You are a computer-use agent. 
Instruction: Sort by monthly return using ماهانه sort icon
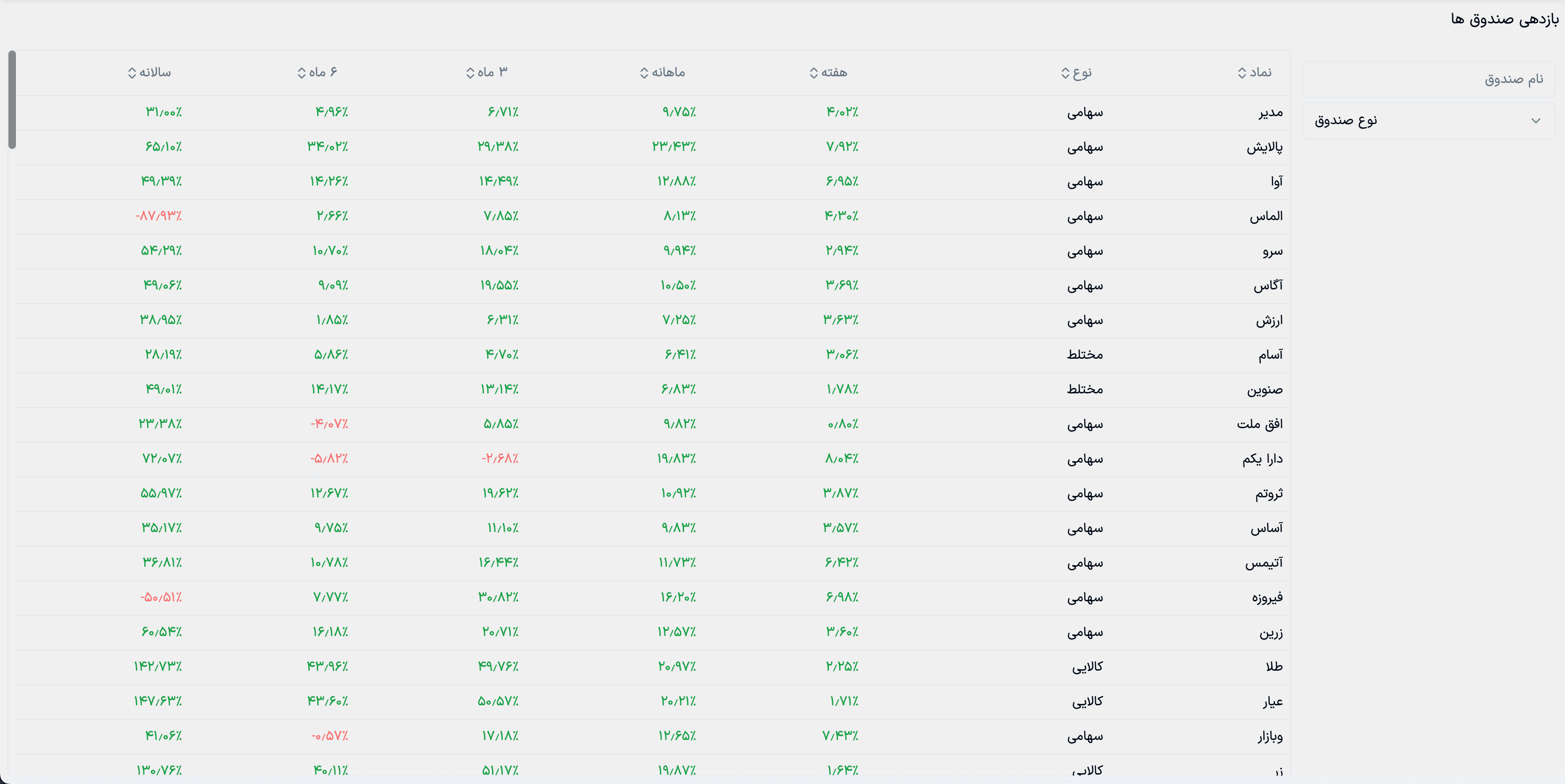(x=644, y=73)
